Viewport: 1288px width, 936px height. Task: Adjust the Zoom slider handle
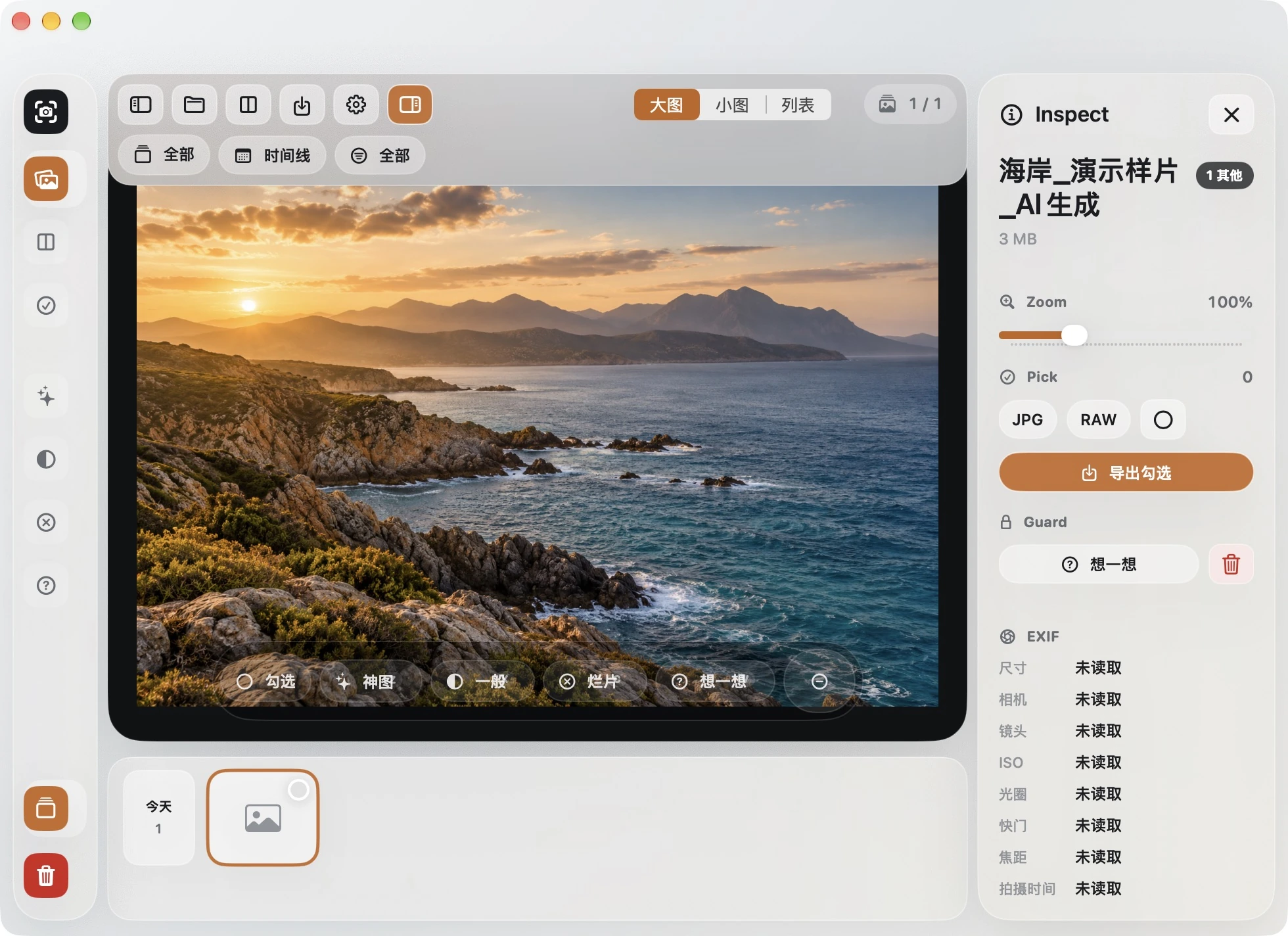pyautogui.click(x=1074, y=335)
